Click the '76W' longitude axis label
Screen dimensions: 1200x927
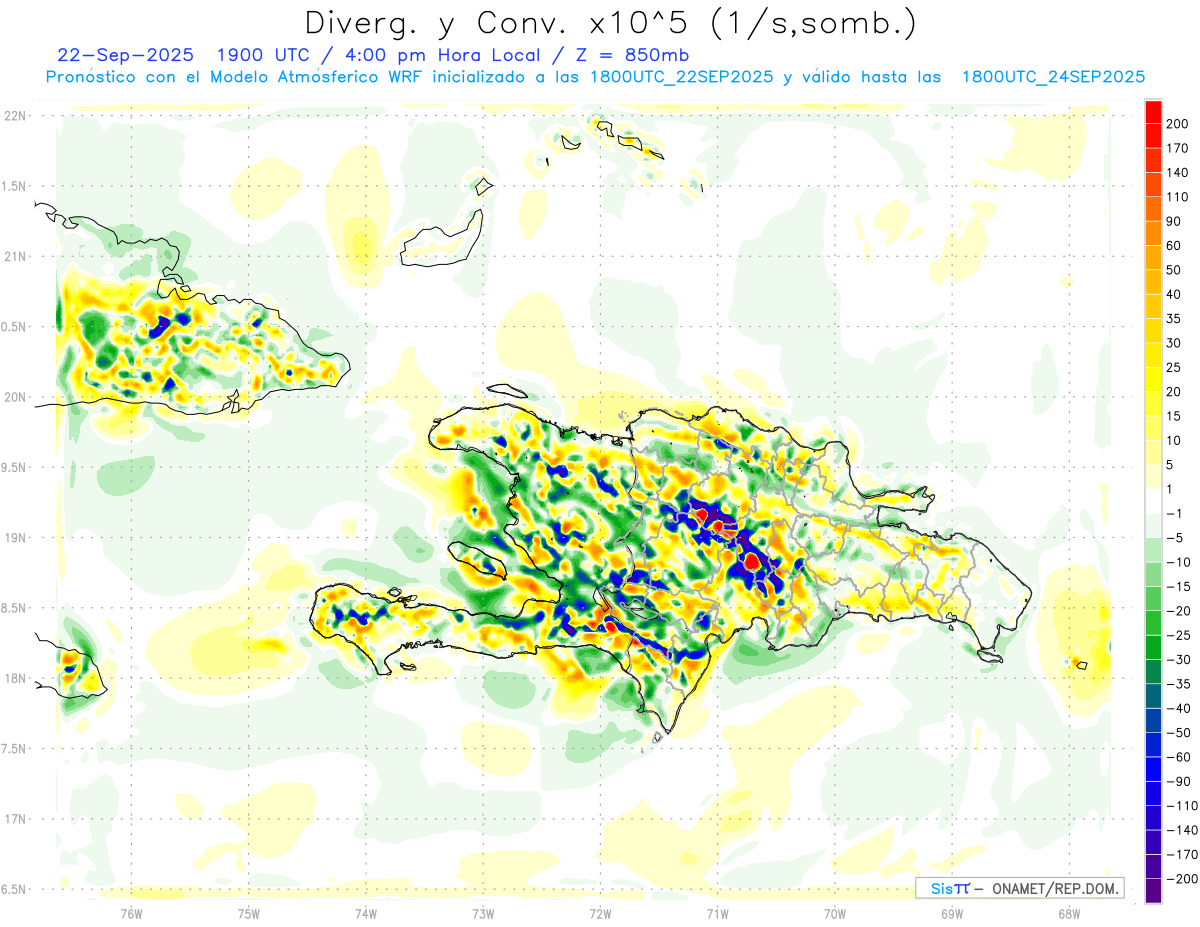131,912
